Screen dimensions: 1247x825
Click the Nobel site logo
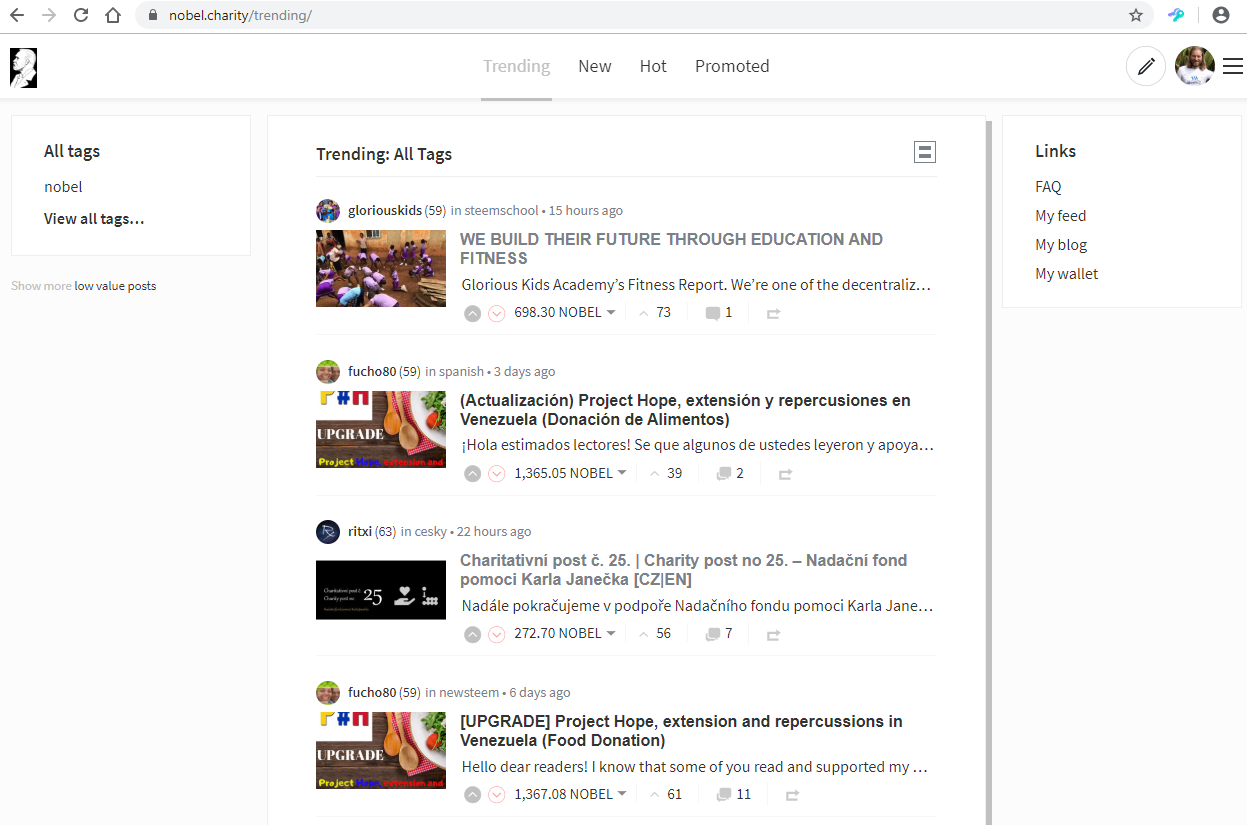[x=23, y=67]
